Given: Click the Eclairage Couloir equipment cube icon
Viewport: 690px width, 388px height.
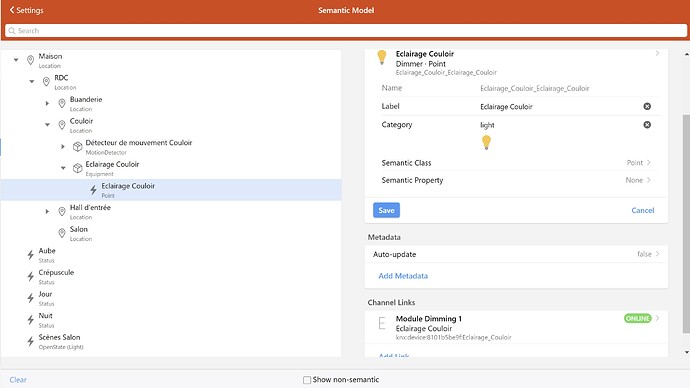Looking at the screenshot, I should 78,168.
